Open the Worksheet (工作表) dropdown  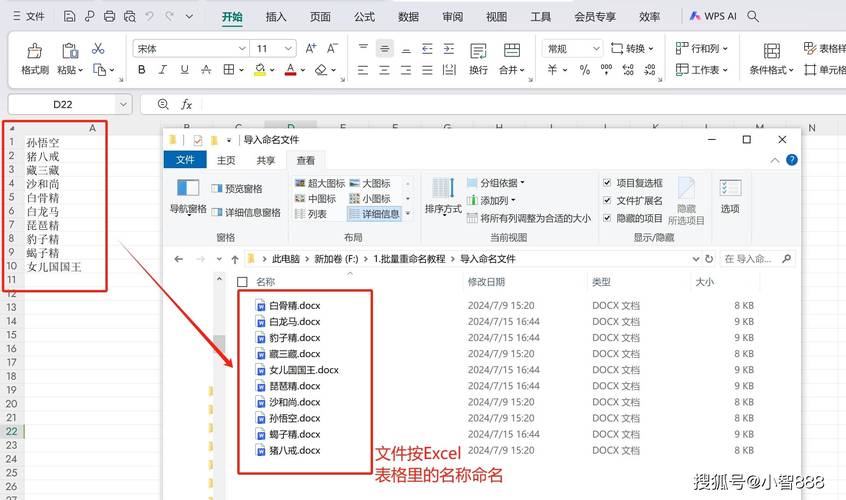point(702,70)
